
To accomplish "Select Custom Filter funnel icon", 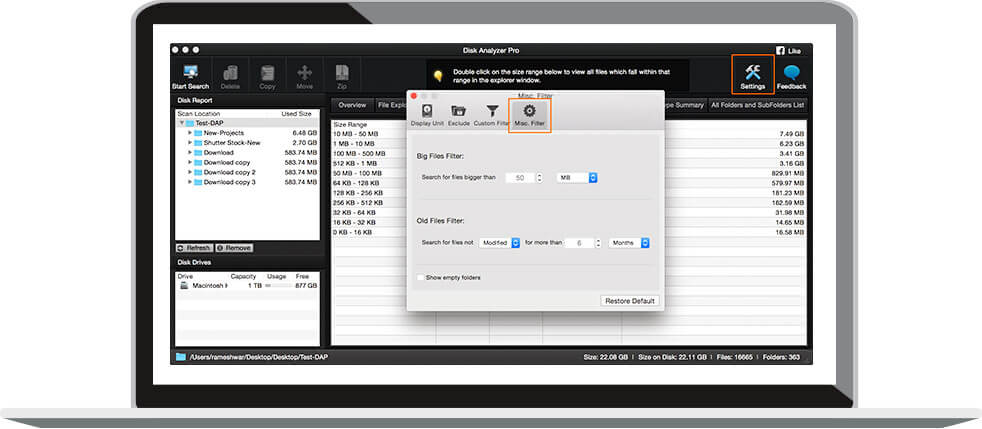I will click(493, 111).
